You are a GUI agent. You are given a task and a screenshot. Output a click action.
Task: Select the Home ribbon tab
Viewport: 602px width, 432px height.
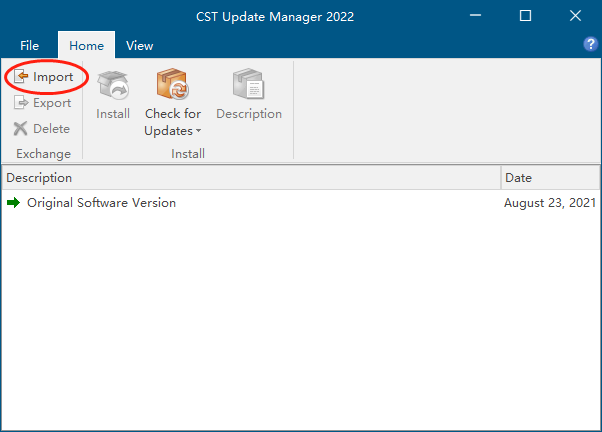86,45
